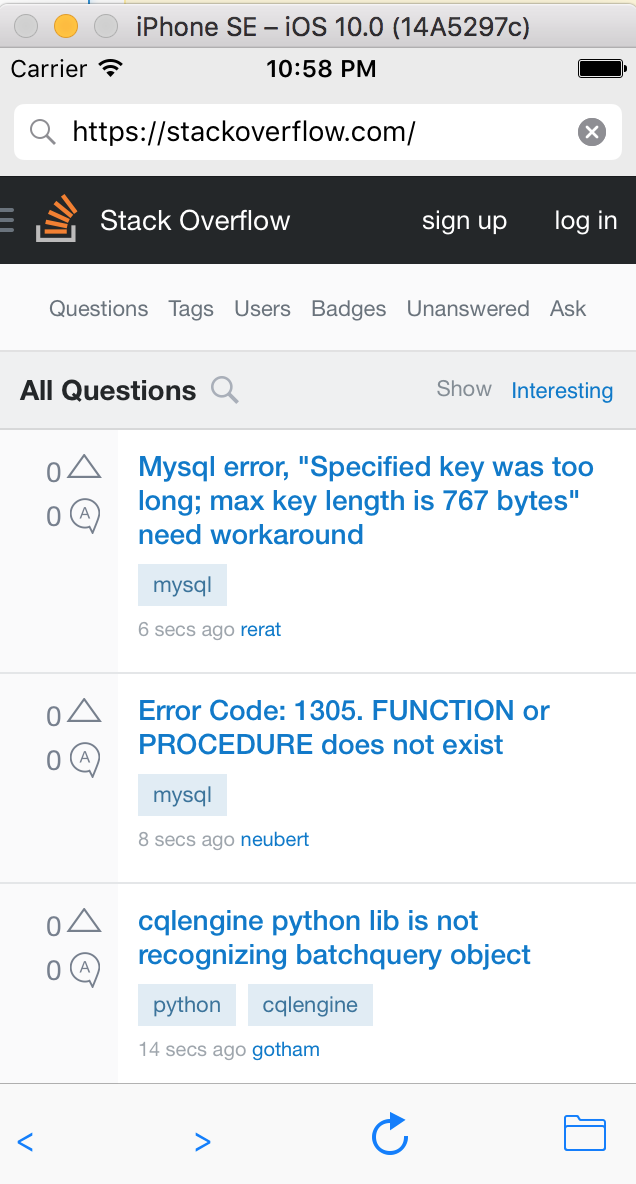Screen dimensions: 636x1184
Task: Click the Show label
Action: [x=464, y=389]
